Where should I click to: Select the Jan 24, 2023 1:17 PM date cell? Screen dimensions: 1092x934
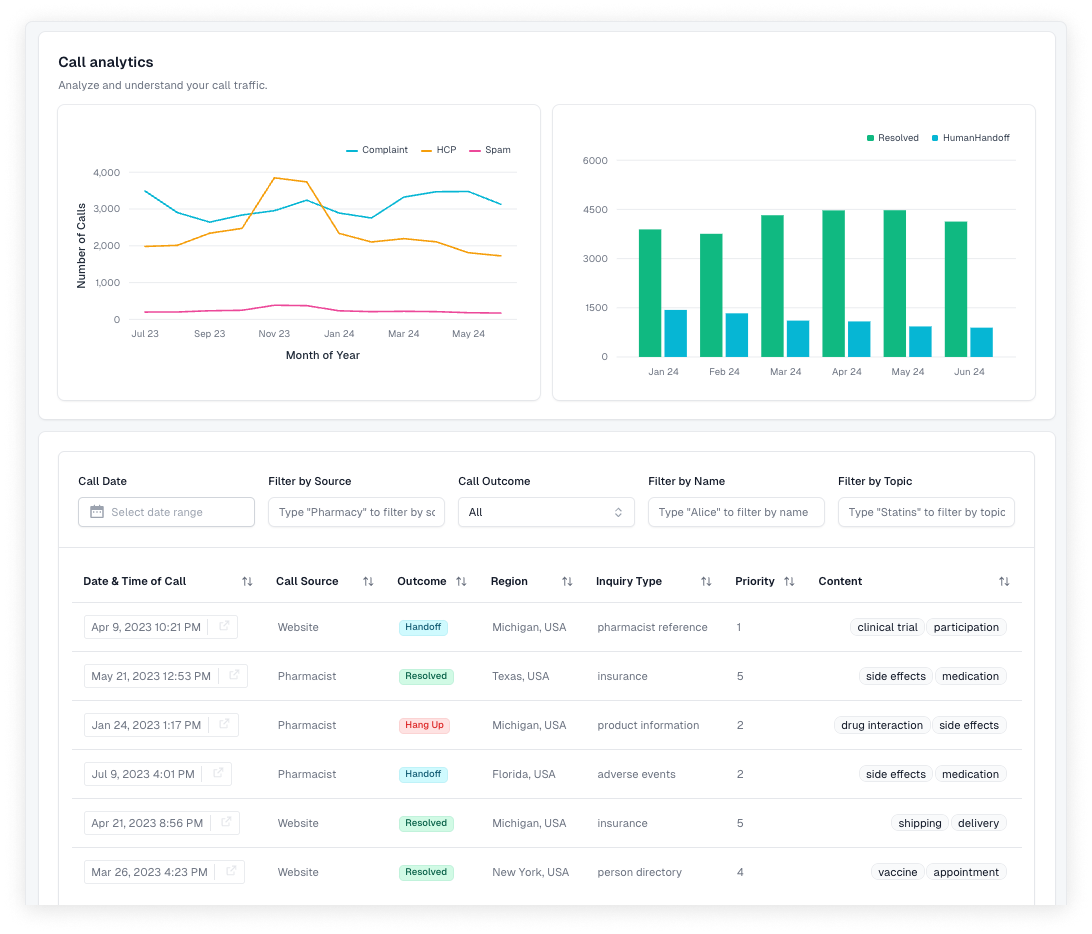pyautogui.click(x=161, y=725)
